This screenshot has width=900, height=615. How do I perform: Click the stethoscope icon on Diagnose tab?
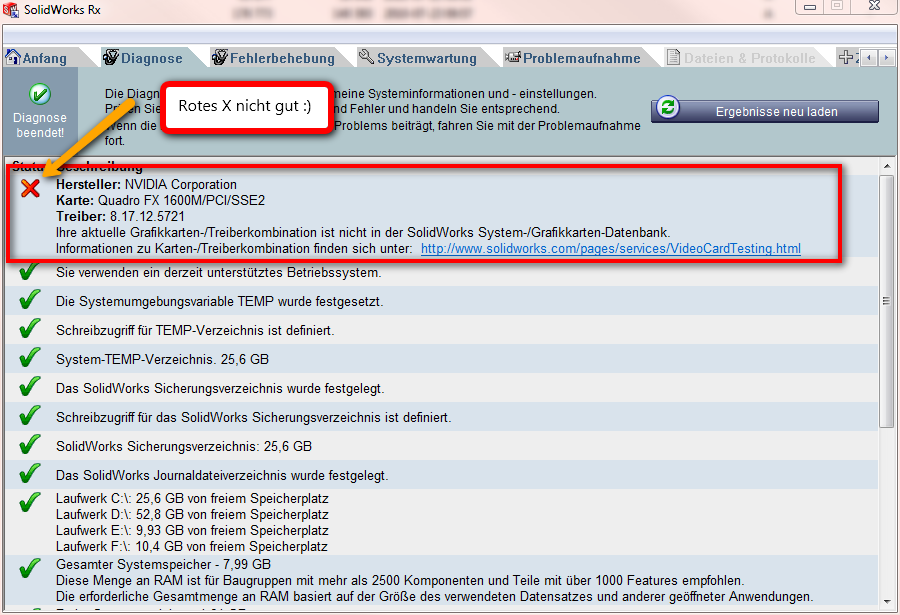point(111,57)
